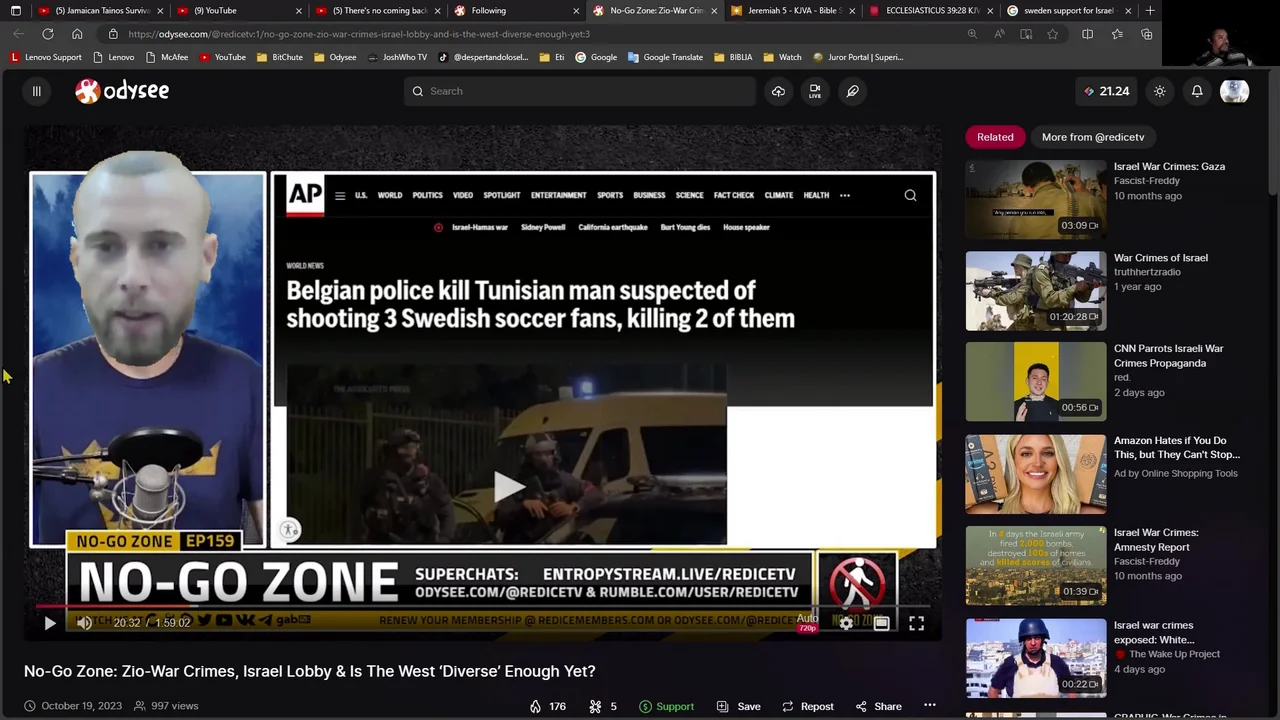
Task: Play the No-Go Zone video
Action: click(49, 623)
